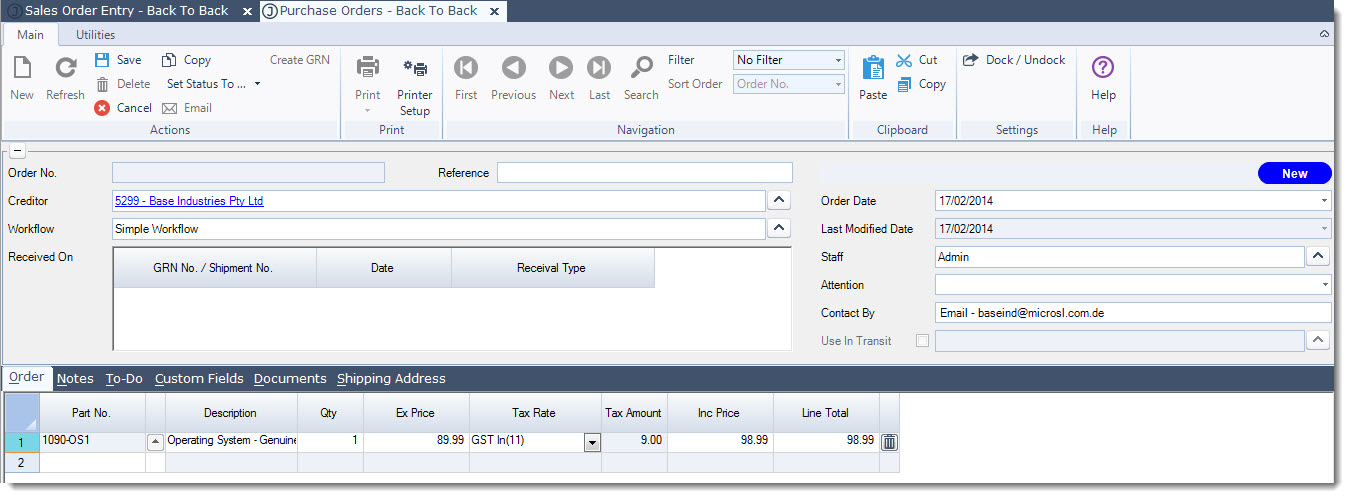Open Help
The image size is (1349, 498).
(x=1103, y=79)
